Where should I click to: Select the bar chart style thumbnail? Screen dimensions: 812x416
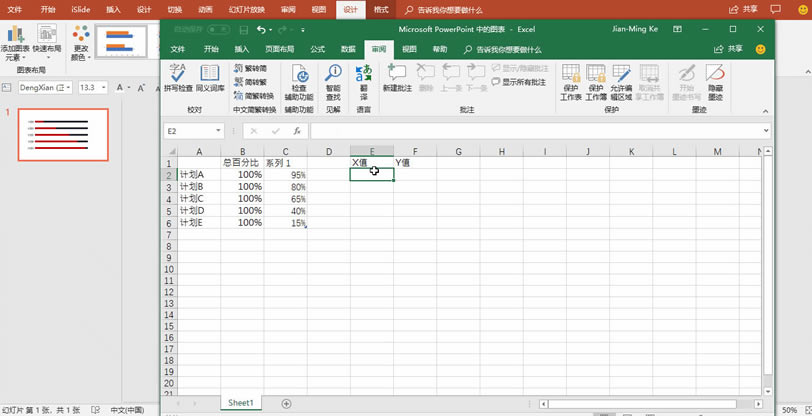coord(121,41)
